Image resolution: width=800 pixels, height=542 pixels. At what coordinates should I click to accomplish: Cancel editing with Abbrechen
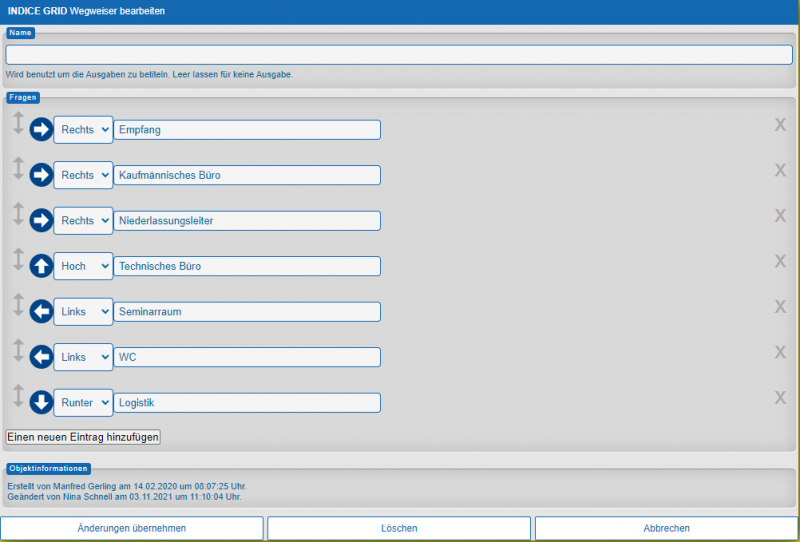tap(666, 528)
